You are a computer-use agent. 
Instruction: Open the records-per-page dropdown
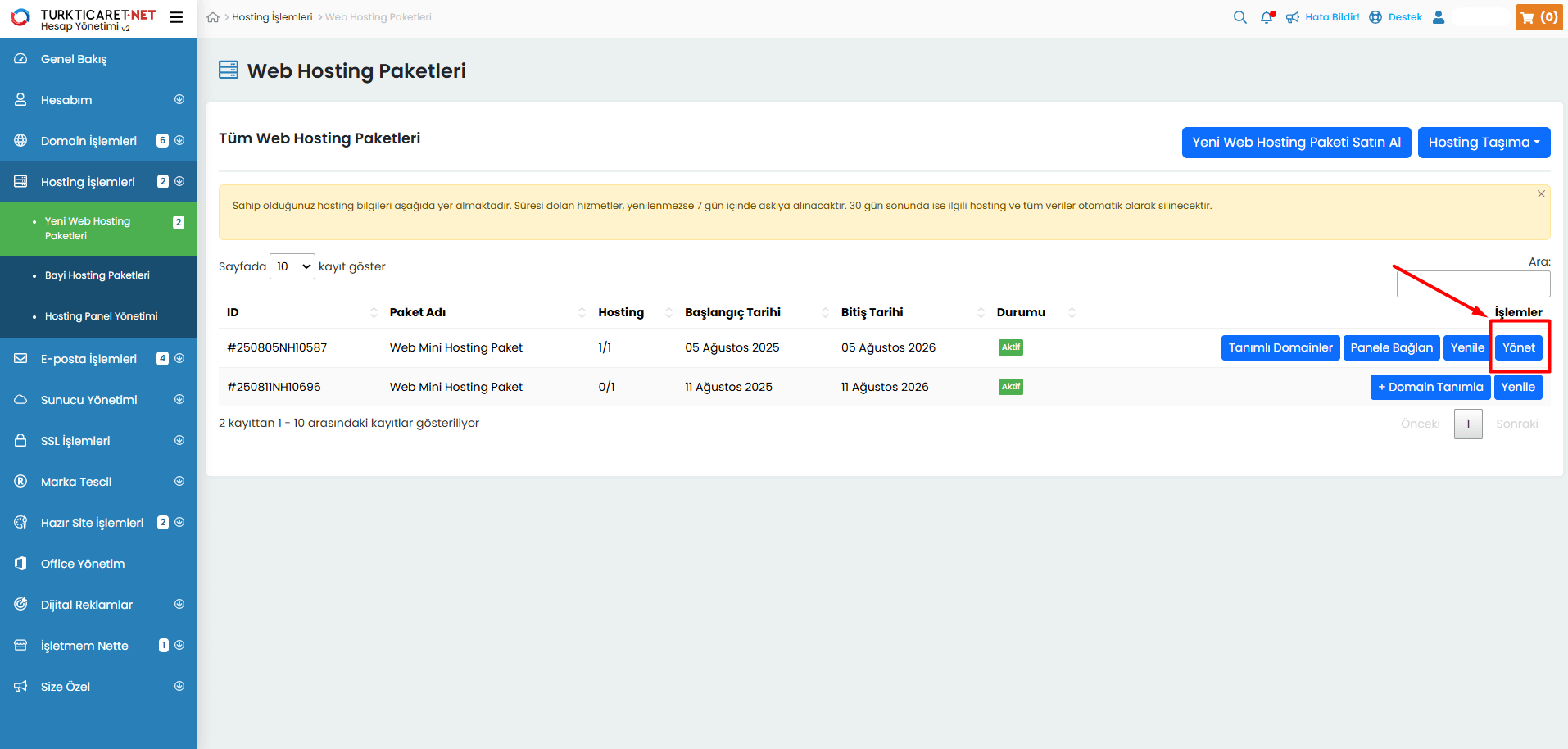click(x=292, y=266)
